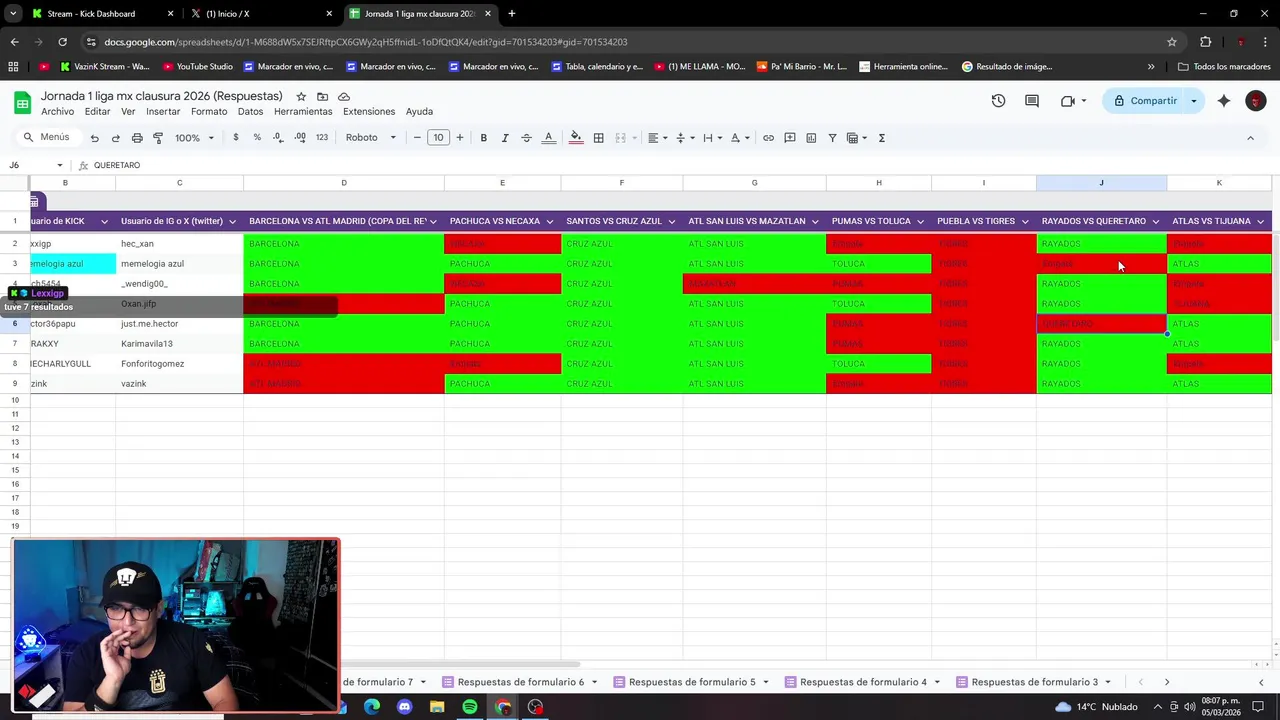The height and width of the screenshot is (720, 1280).
Task: View cloud document status icon
Action: pyautogui.click(x=344, y=97)
